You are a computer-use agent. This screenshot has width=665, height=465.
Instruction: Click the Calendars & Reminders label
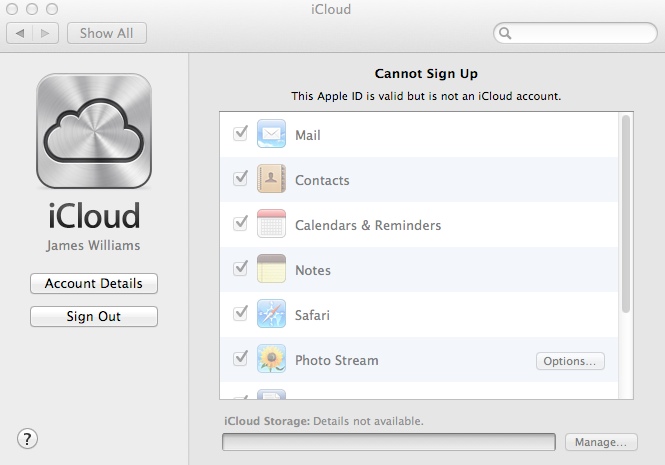coord(368,225)
